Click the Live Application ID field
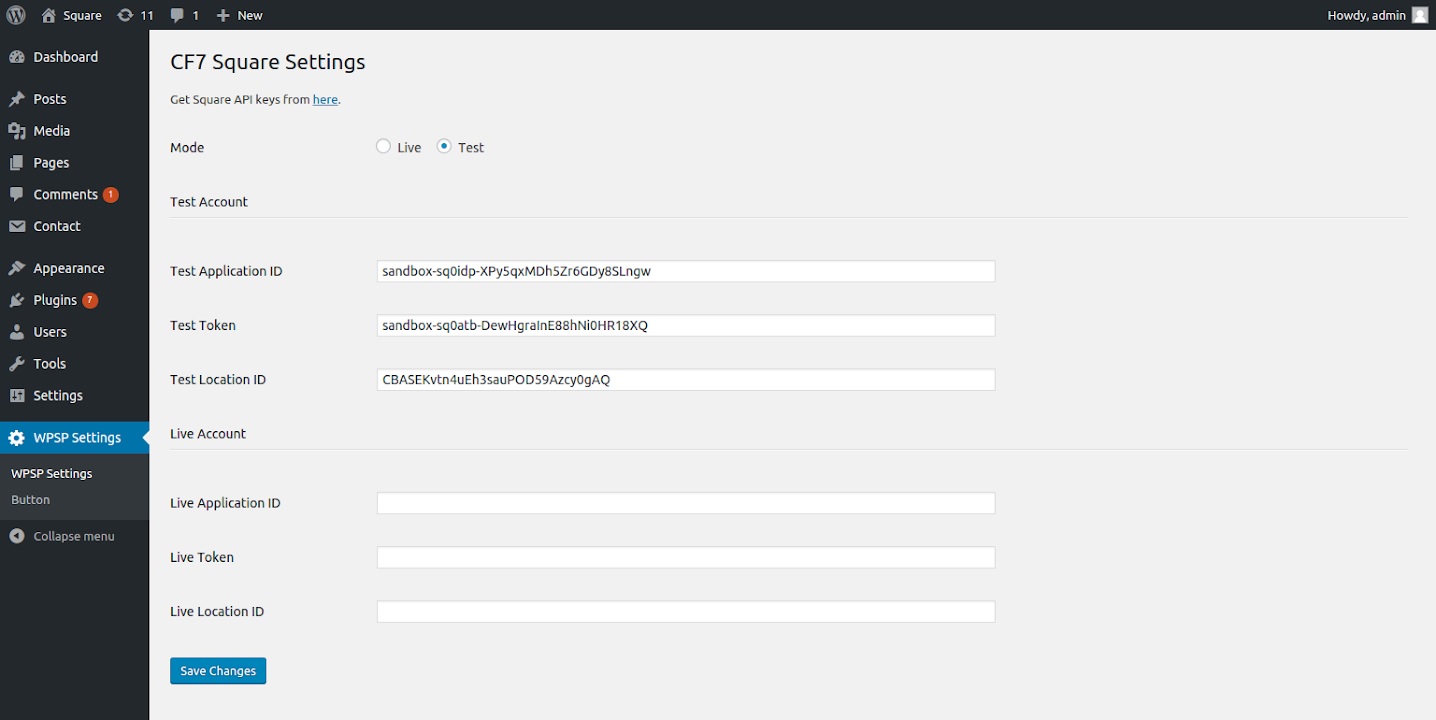 click(685, 503)
